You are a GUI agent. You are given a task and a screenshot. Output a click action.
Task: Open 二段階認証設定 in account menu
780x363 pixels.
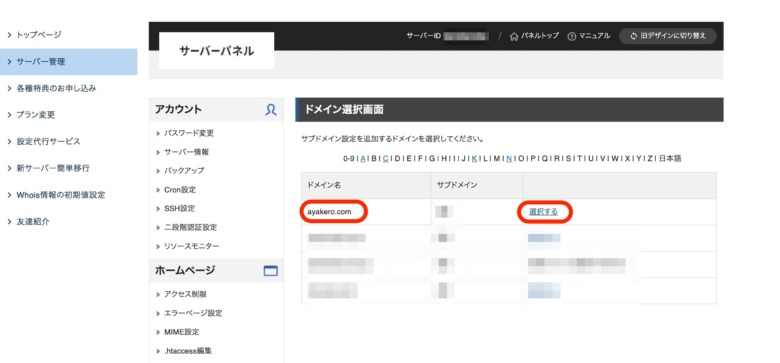[x=191, y=227]
